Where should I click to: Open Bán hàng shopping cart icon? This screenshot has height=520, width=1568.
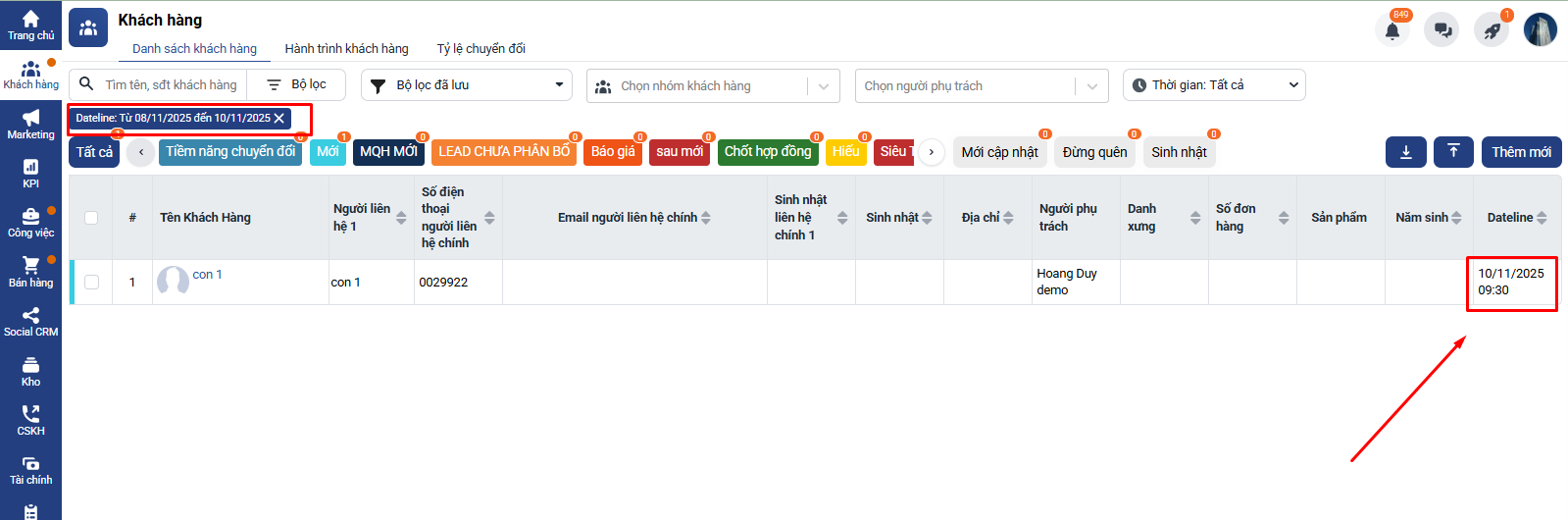coord(30,272)
